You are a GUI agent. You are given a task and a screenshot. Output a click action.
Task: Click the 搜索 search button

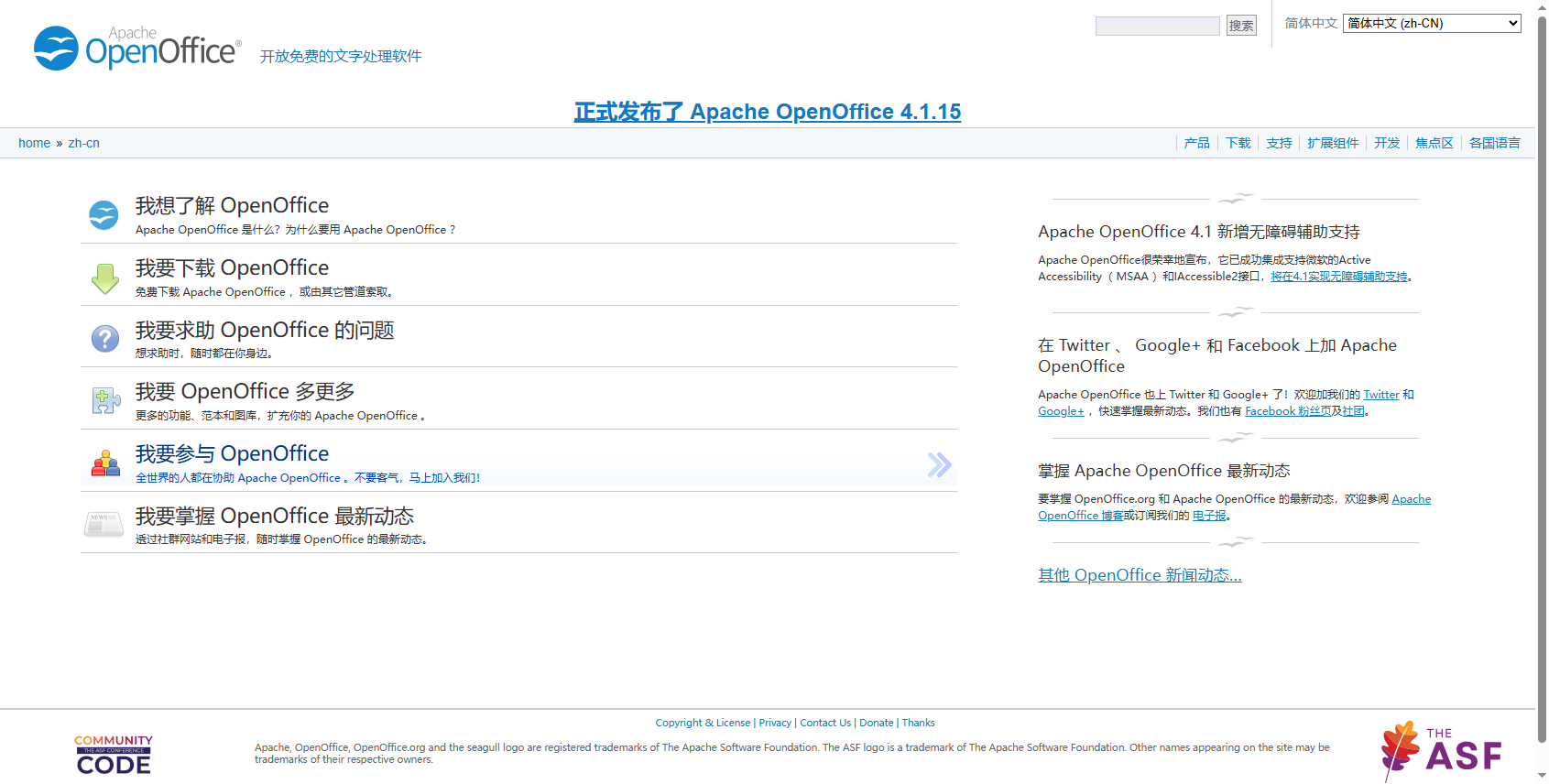point(1241,26)
